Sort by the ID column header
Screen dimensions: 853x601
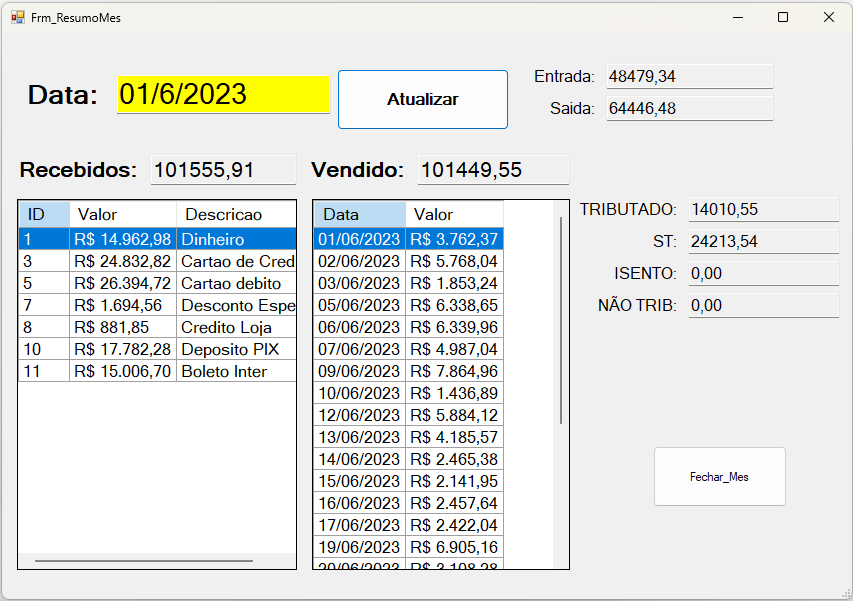tap(44, 214)
